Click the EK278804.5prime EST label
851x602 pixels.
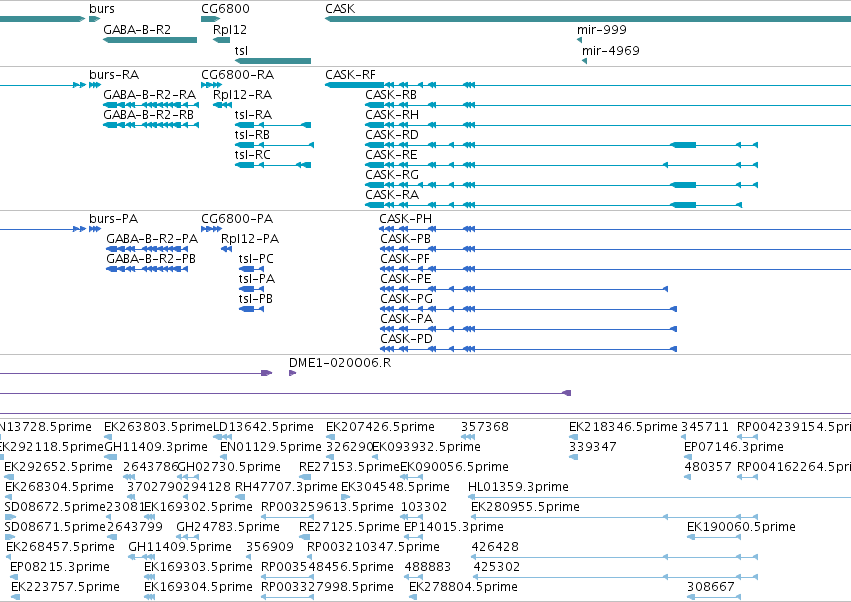[x=463, y=587]
